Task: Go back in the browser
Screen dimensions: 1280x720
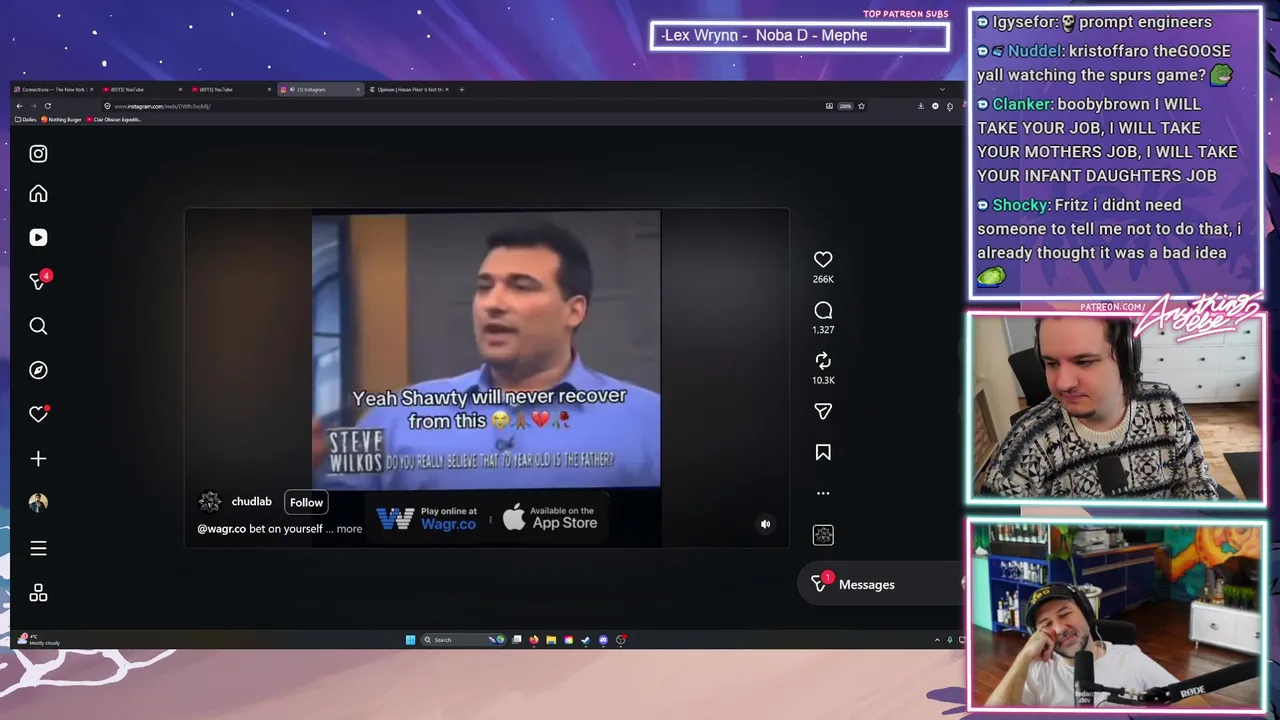Action: (19, 106)
